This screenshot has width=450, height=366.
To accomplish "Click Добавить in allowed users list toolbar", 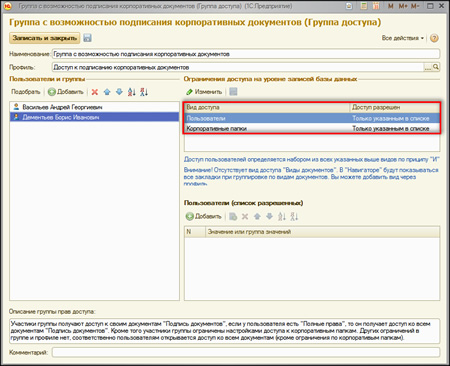I will 204,216.
